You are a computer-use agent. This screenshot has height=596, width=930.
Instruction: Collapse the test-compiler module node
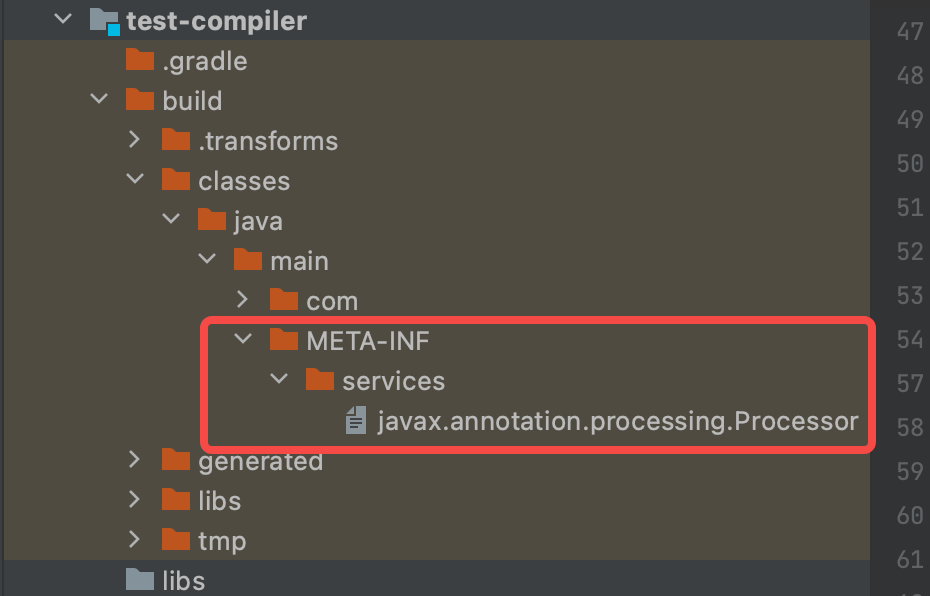pos(64,20)
